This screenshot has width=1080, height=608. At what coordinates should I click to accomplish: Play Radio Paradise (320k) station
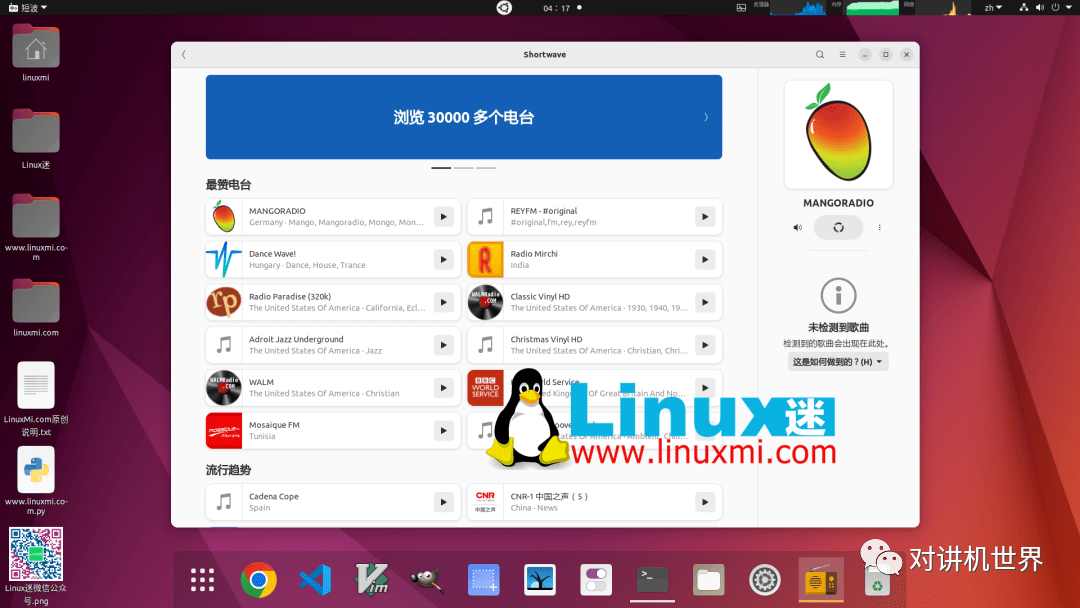444,302
